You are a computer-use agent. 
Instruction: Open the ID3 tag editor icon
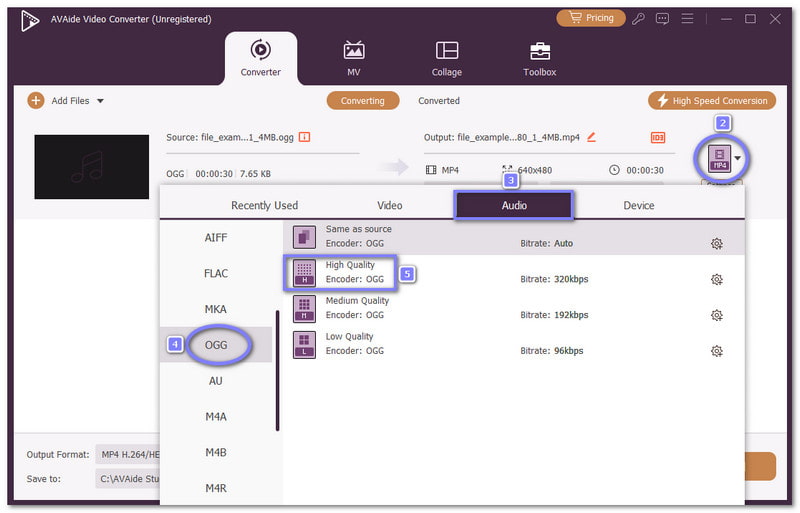click(x=658, y=137)
